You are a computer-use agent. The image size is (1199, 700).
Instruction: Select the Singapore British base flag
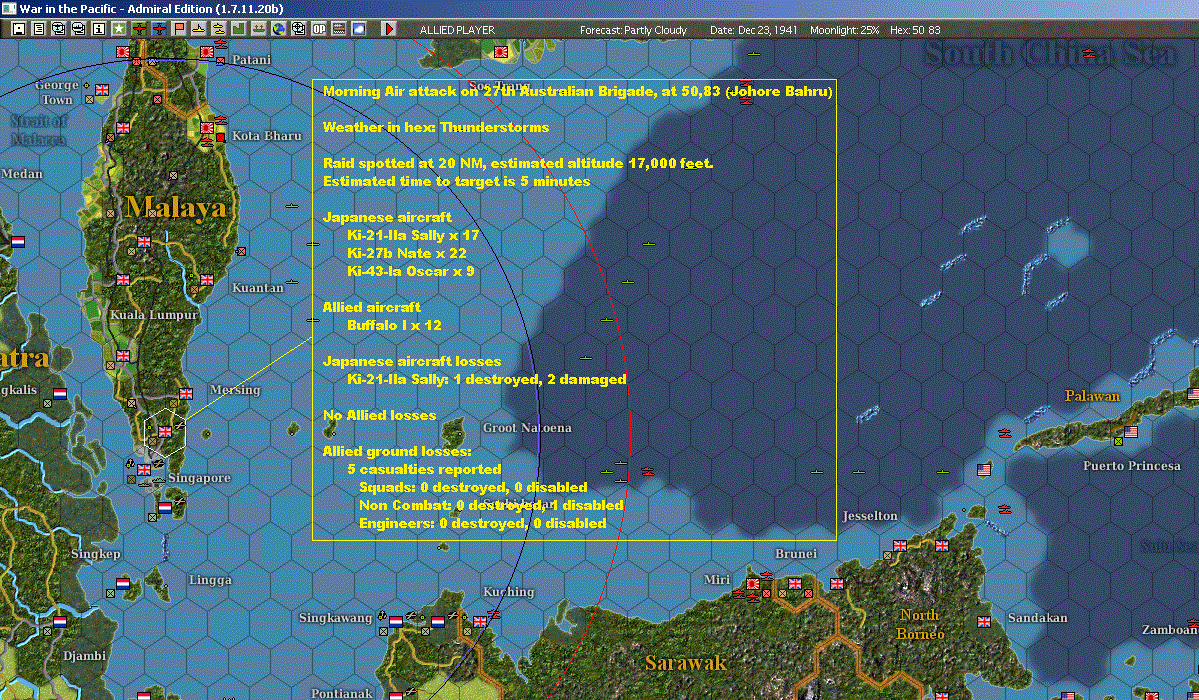click(145, 470)
